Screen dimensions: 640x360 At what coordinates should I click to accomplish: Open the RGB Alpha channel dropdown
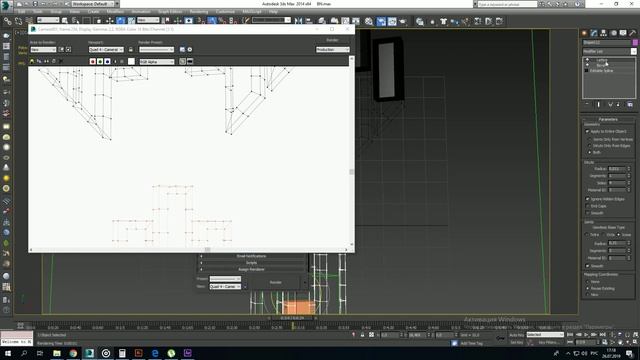[157, 62]
